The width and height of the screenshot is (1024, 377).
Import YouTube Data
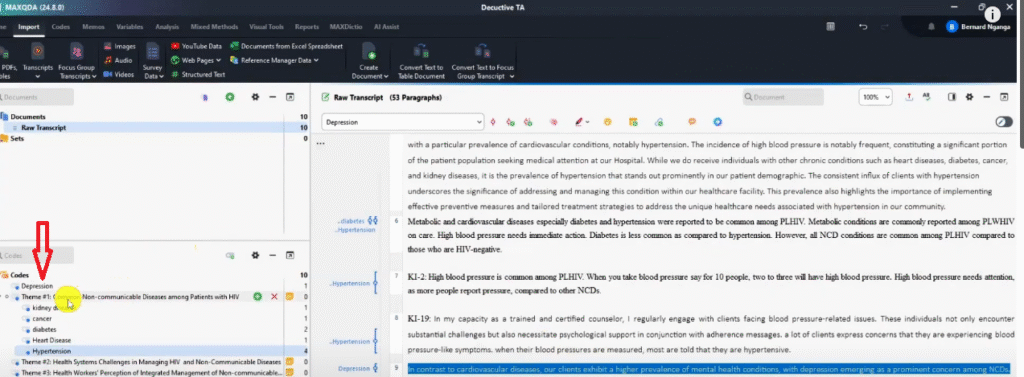[197, 46]
